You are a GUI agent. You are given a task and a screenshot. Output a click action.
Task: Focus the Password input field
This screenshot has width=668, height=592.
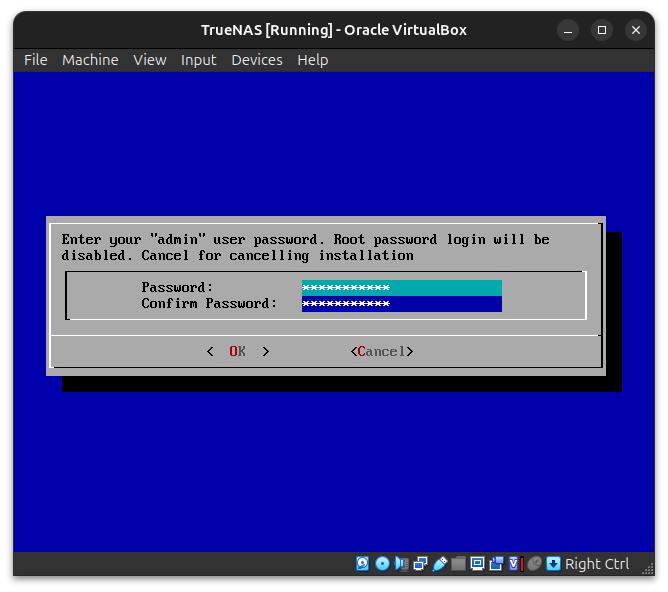401,288
